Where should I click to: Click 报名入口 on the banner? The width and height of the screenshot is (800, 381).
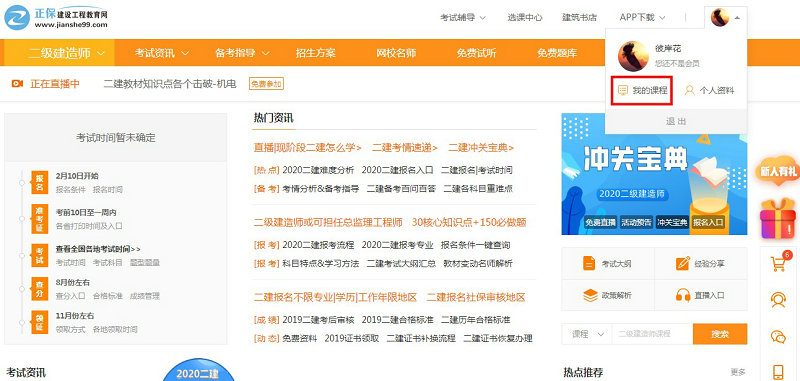(x=708, y=222)
